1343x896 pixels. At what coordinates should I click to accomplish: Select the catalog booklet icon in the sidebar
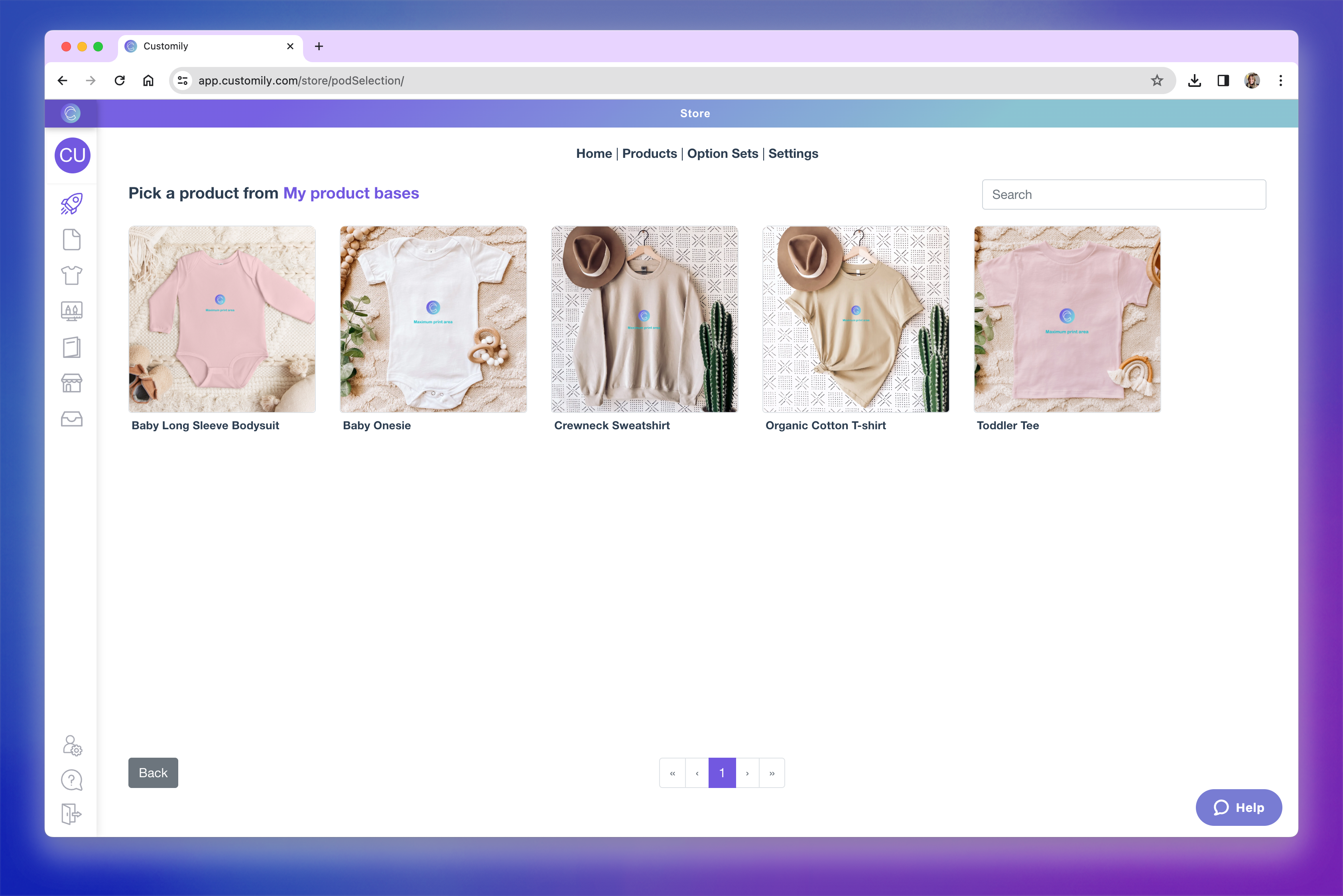click(71, 347)
